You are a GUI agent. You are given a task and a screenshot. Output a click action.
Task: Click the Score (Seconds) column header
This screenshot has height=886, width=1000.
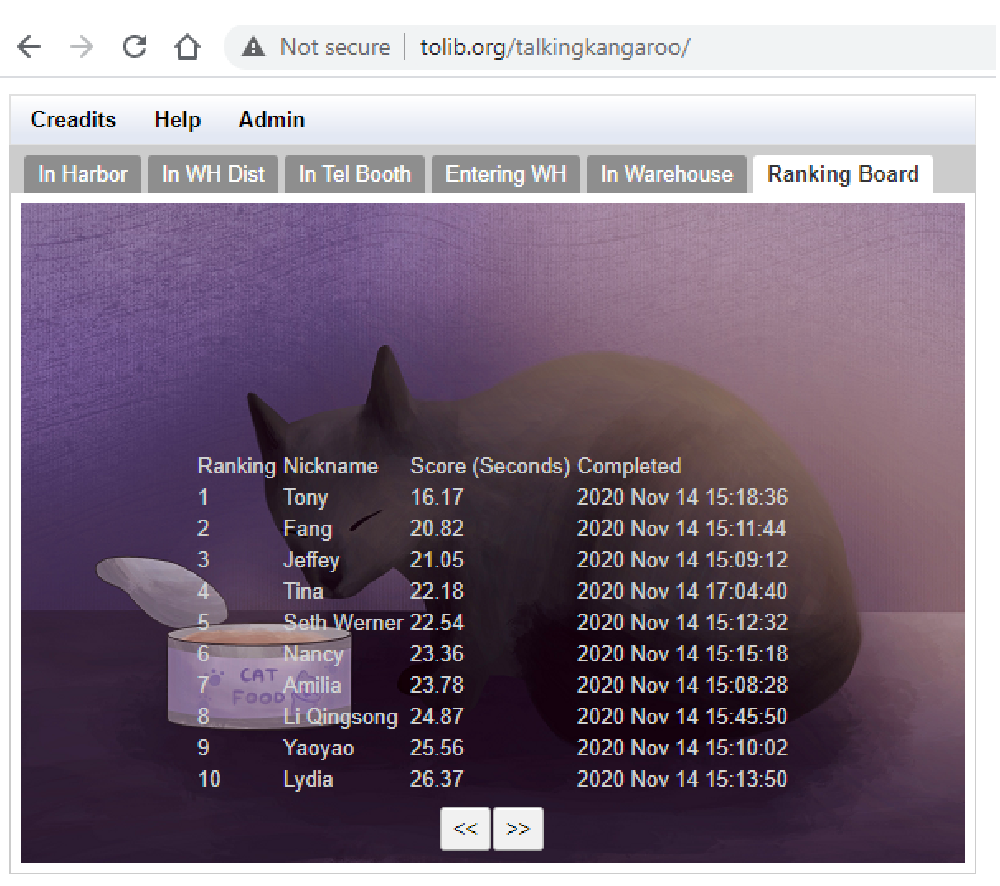[x=490, y=466]
